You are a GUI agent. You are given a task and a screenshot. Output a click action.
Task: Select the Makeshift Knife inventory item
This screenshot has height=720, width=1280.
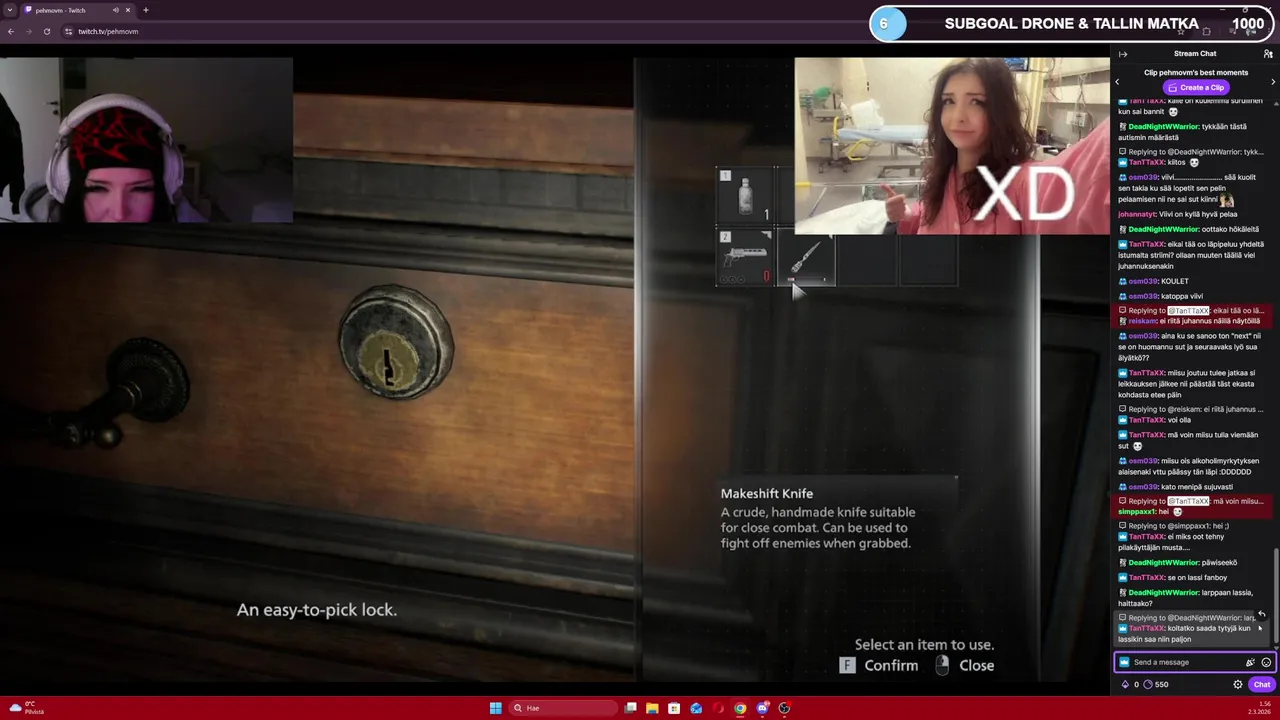(806, 258)
